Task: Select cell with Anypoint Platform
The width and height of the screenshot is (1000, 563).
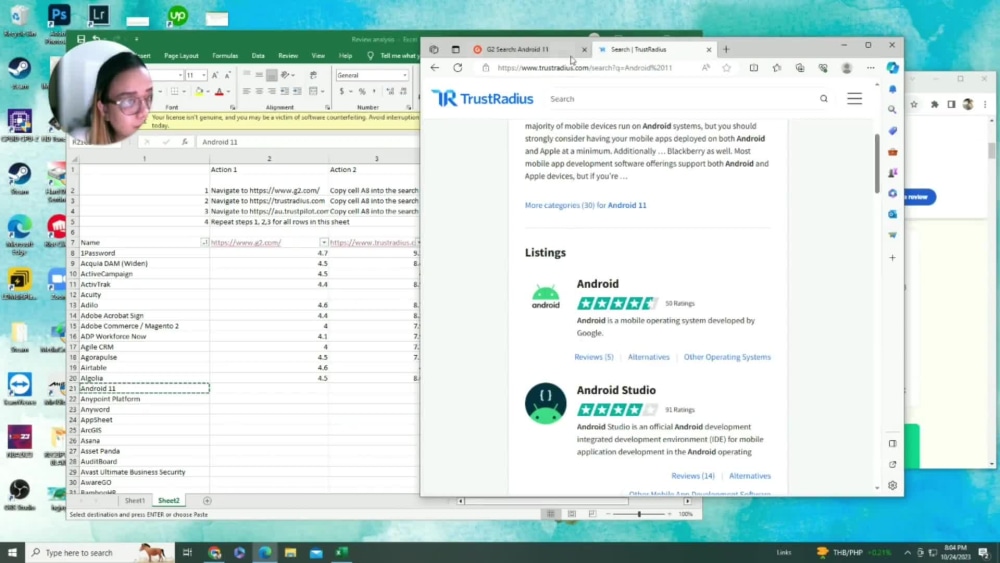Action: point(144,399)
